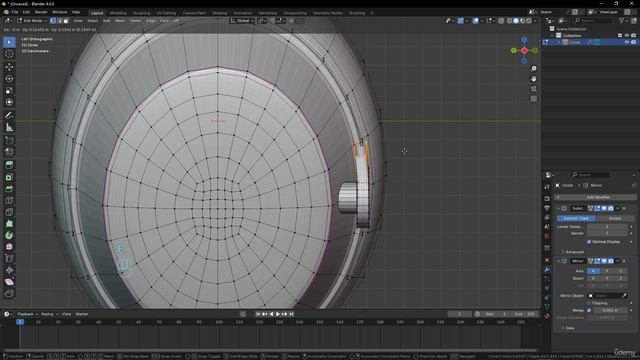This screenshot has width=640, height=360.
Task: Collapse the Mirror modifier panel
Action: tap(558, 261)
